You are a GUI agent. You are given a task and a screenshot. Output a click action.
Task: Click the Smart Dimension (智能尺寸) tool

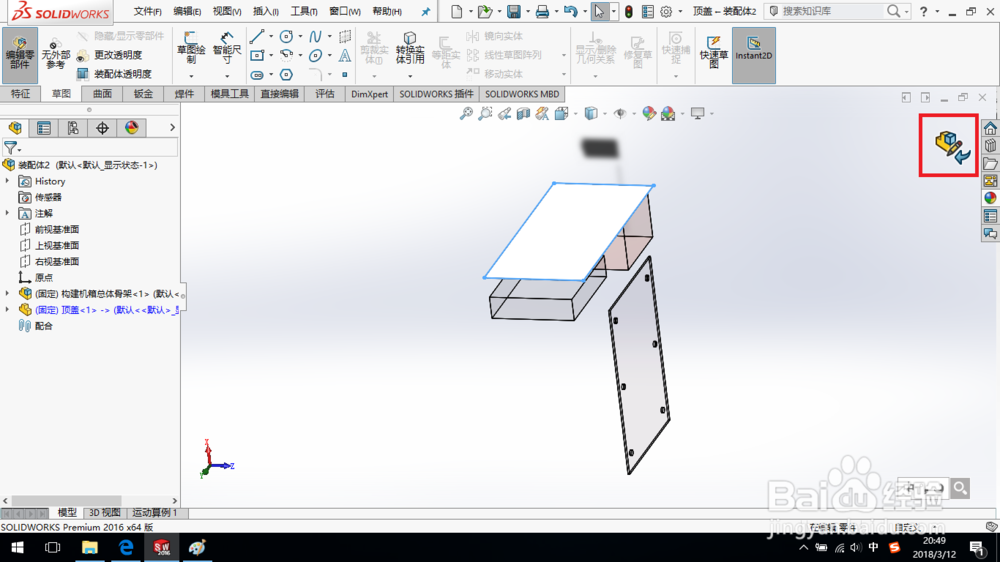(x=226, y=48)
